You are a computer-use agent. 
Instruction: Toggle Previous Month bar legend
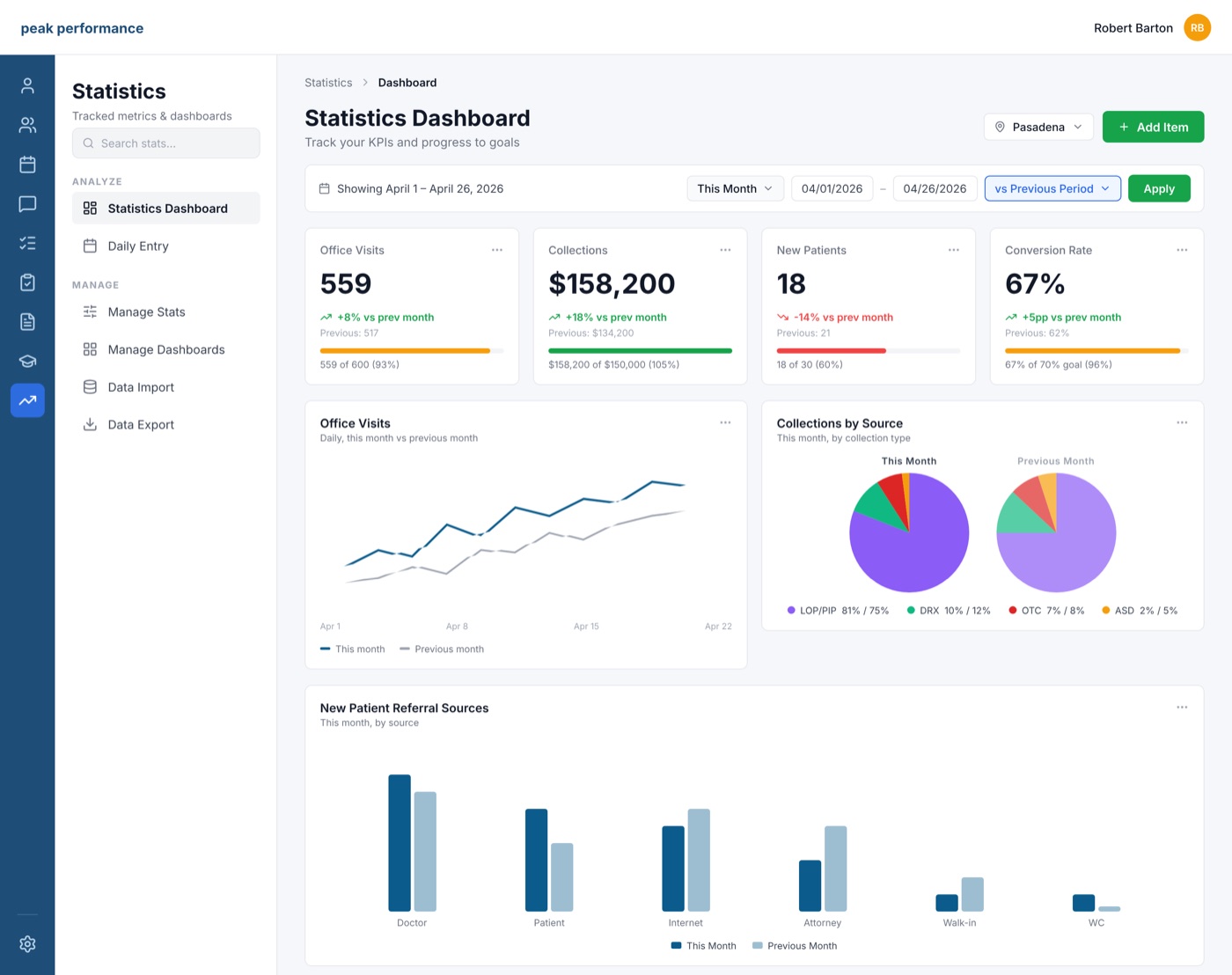click(795, 946)
